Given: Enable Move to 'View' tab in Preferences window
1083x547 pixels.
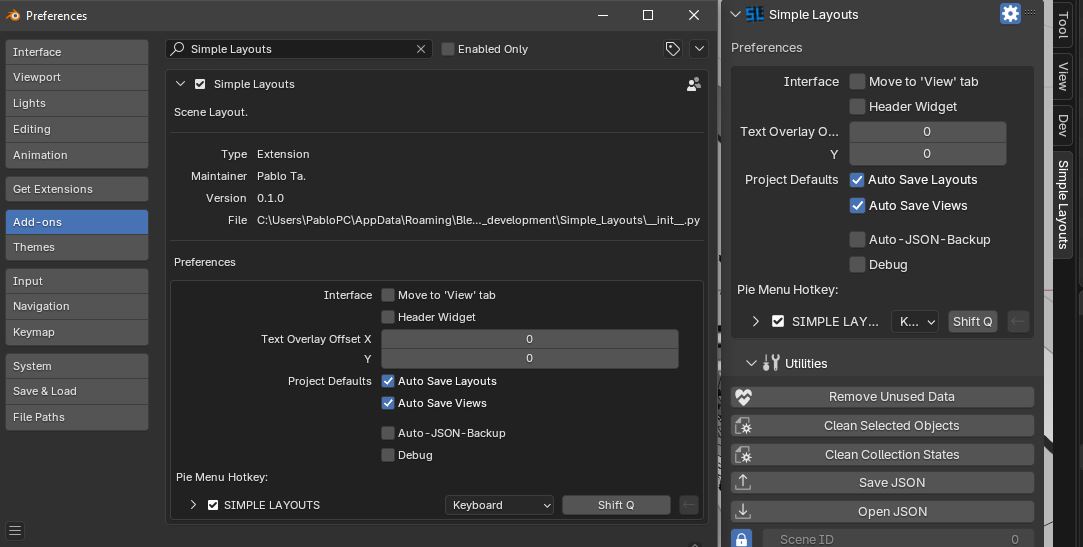Looking at the screenshot, I should pyautogui.click(x=388, y=295).
